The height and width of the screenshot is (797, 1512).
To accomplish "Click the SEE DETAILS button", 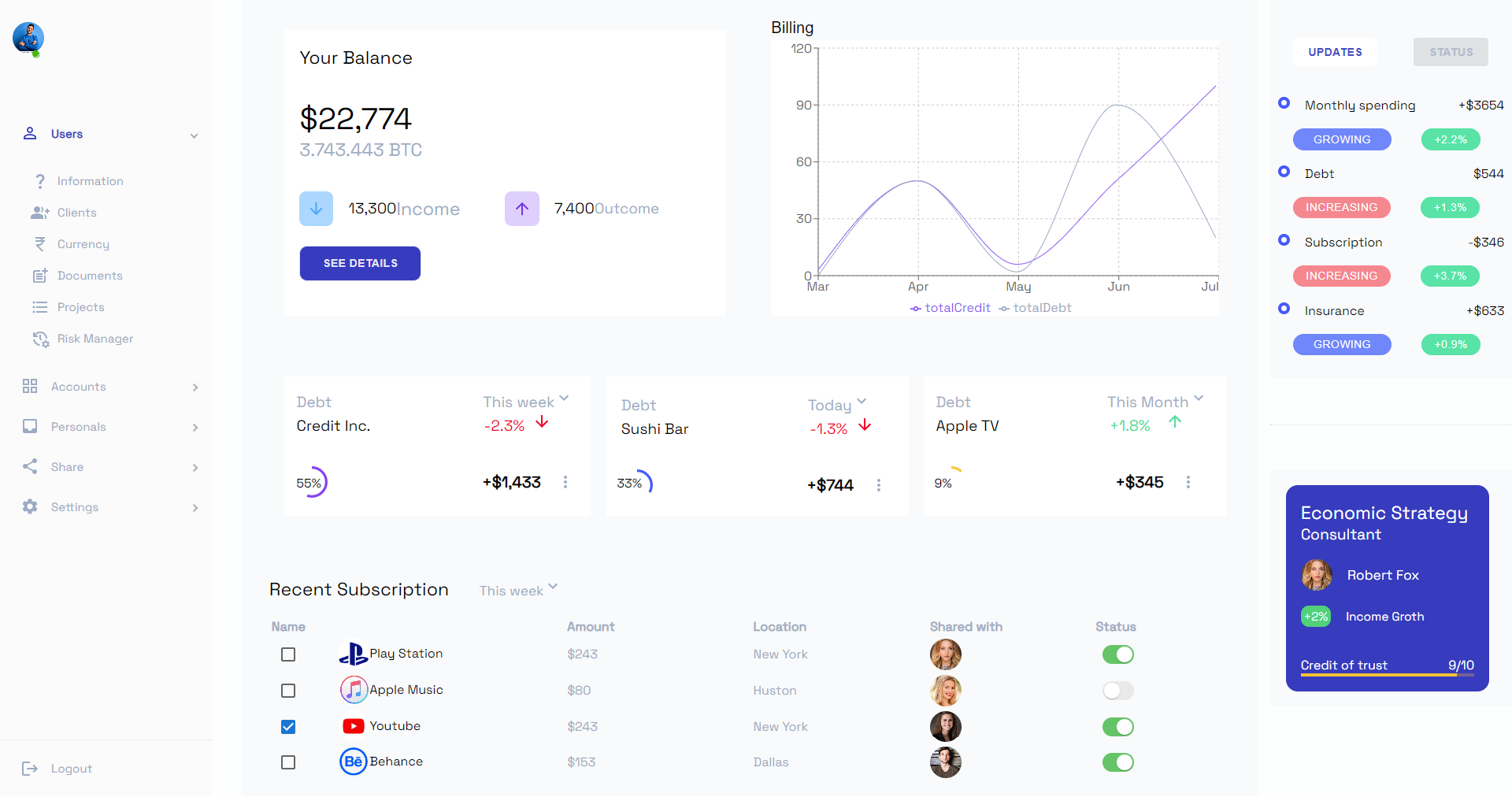I will click(x=360, y=263).
